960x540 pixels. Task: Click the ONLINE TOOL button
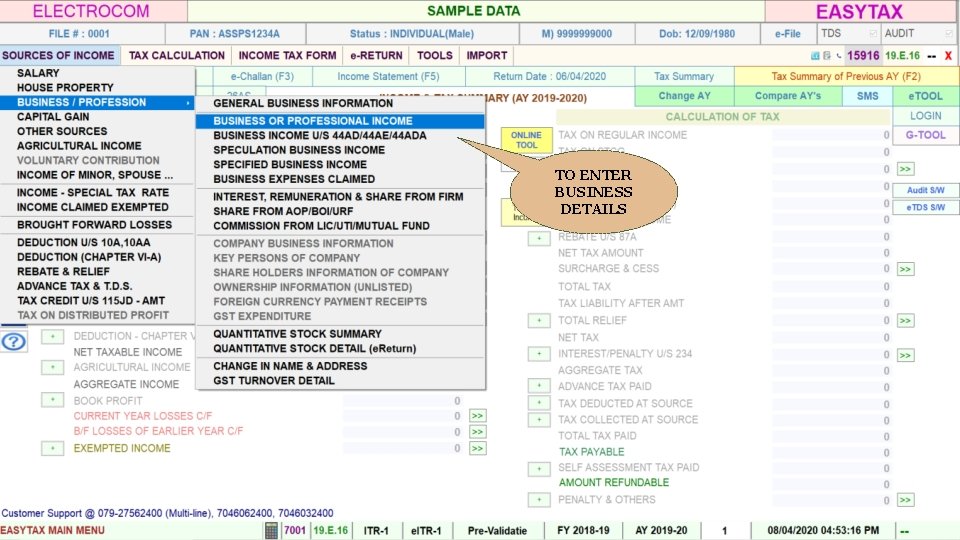526,140
